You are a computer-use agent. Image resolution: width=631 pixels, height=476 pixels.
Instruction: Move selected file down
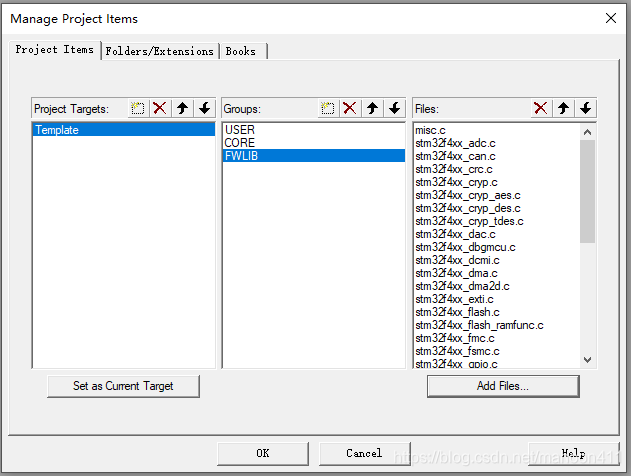click(x=586, y=108)
